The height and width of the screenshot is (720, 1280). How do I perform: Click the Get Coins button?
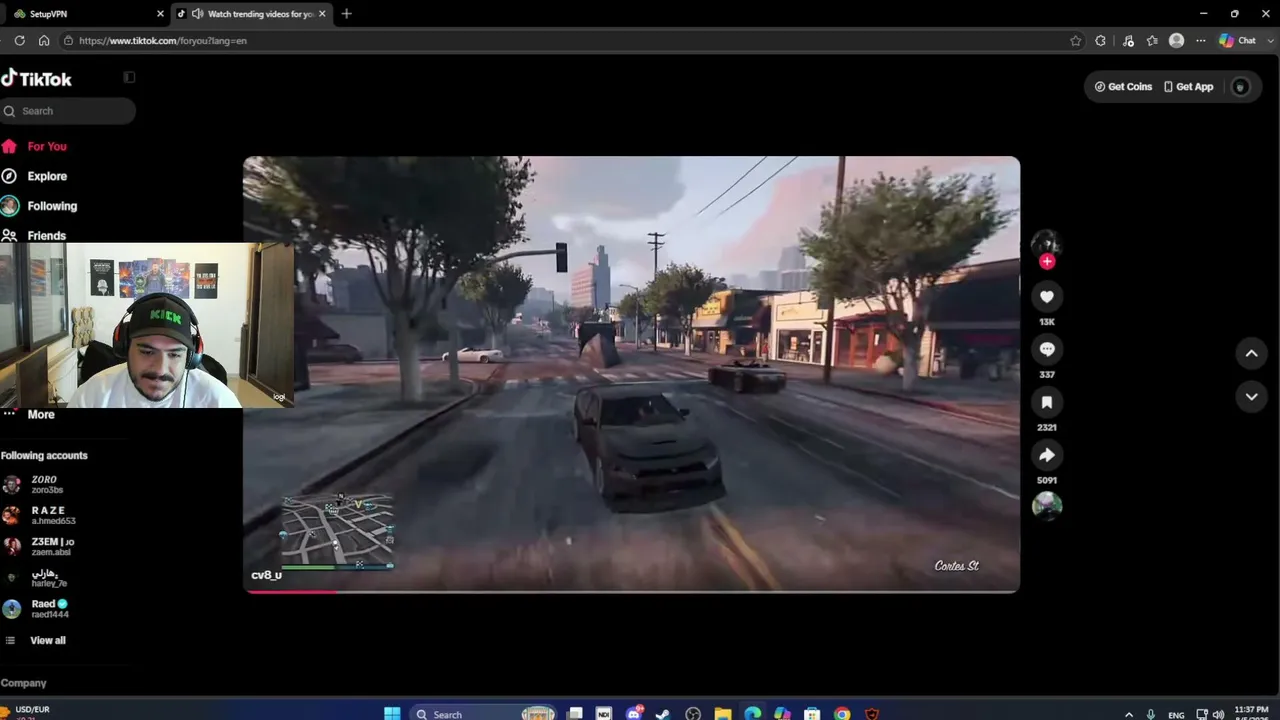click(x=1123, y=87)
